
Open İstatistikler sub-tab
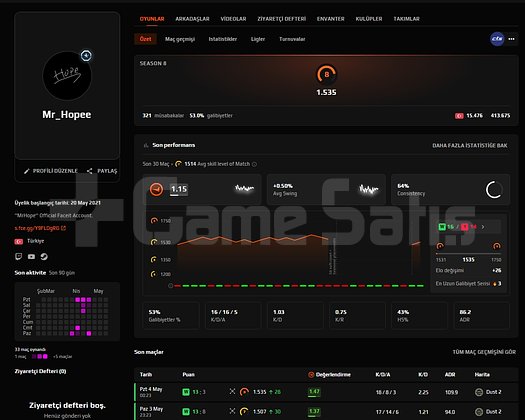tap(223, 39)
